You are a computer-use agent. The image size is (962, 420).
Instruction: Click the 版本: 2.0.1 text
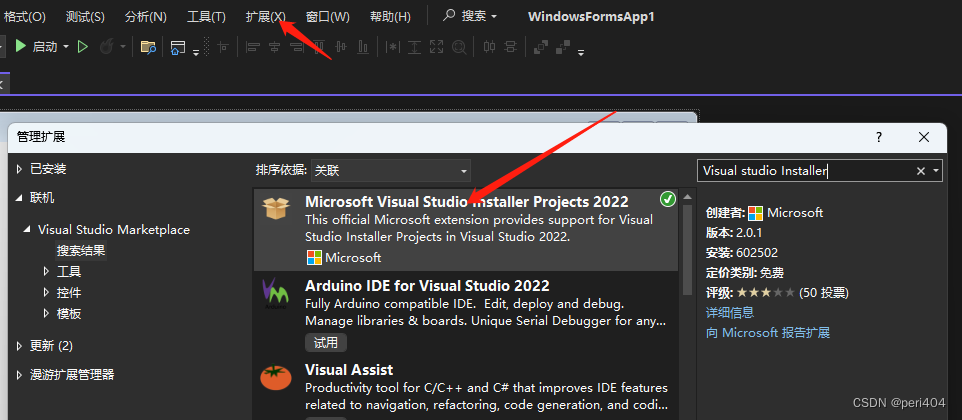(735, 233)
